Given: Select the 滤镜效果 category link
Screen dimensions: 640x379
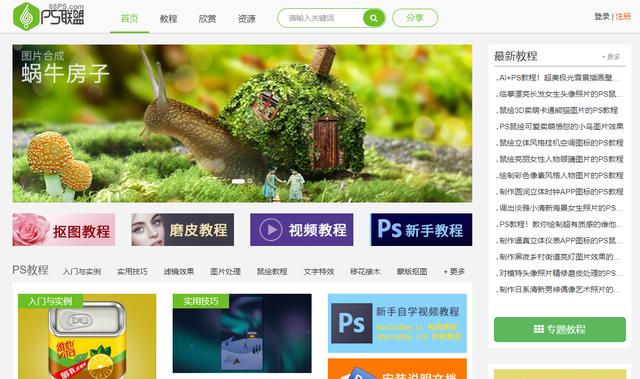Looking at the screenshot, I should [179, 271].
